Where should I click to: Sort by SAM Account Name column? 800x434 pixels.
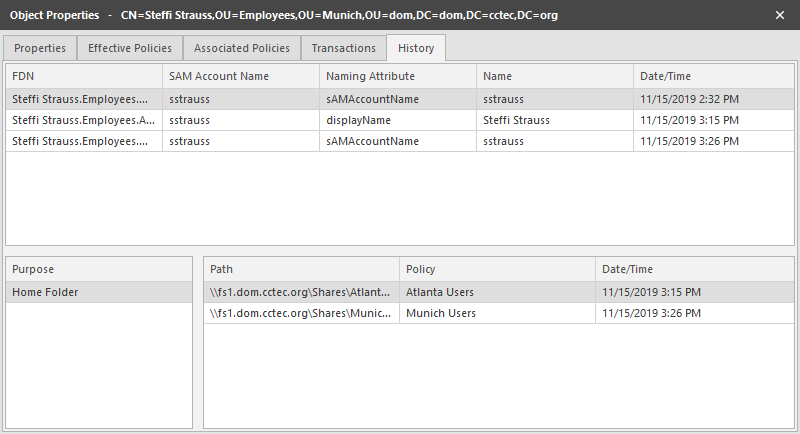tap(240, 76)
